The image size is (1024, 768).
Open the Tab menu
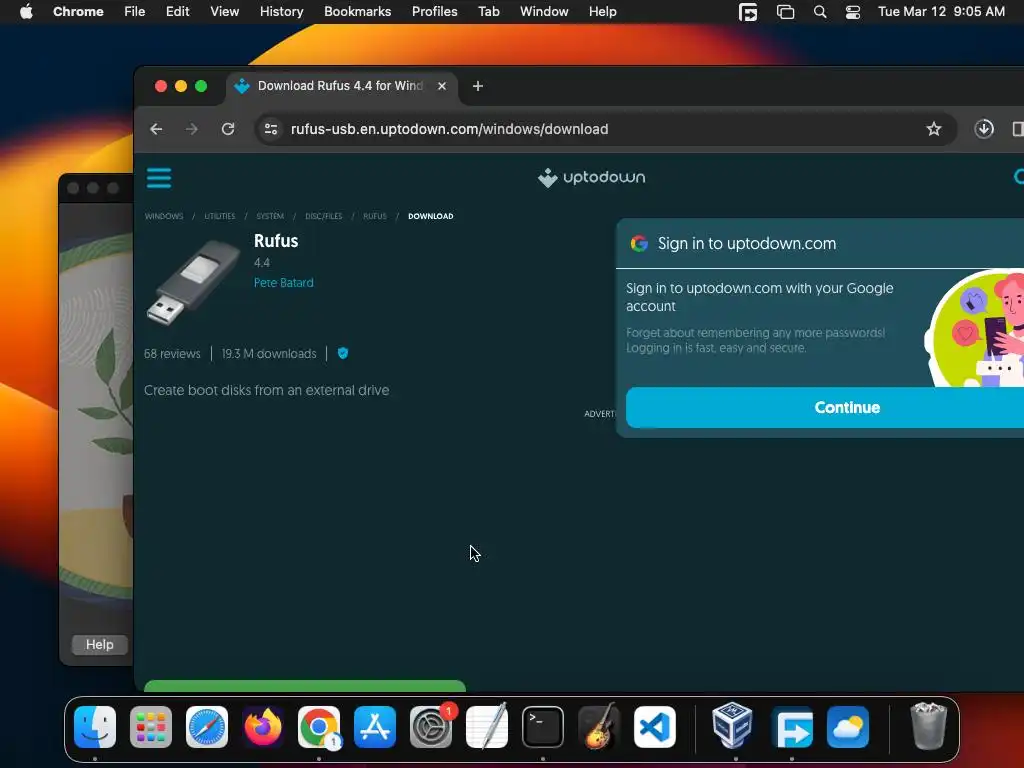pyautogui.click(x=488, y=12)
